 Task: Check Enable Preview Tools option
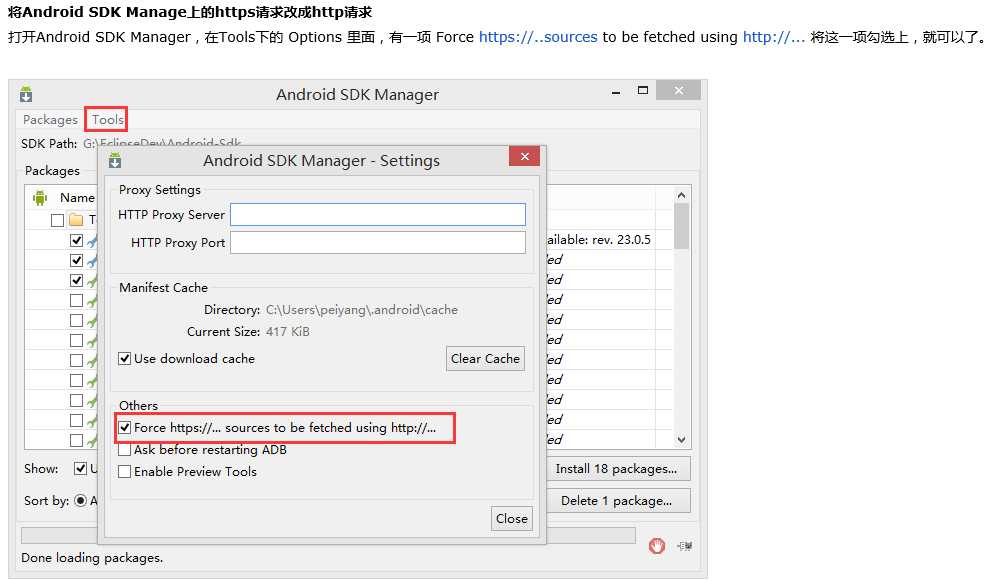(125, 472)
